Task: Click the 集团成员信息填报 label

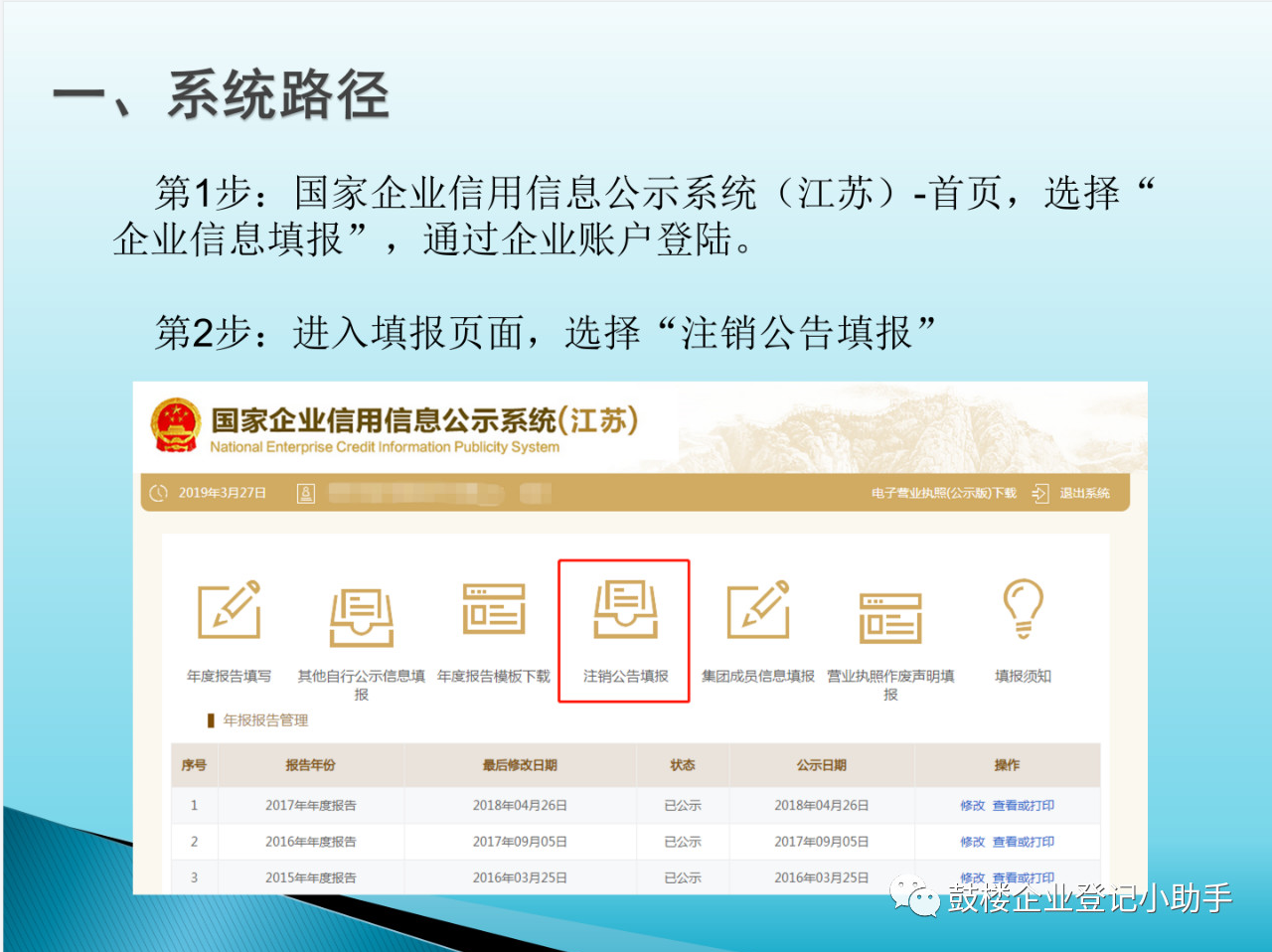Action: [758, 676]
